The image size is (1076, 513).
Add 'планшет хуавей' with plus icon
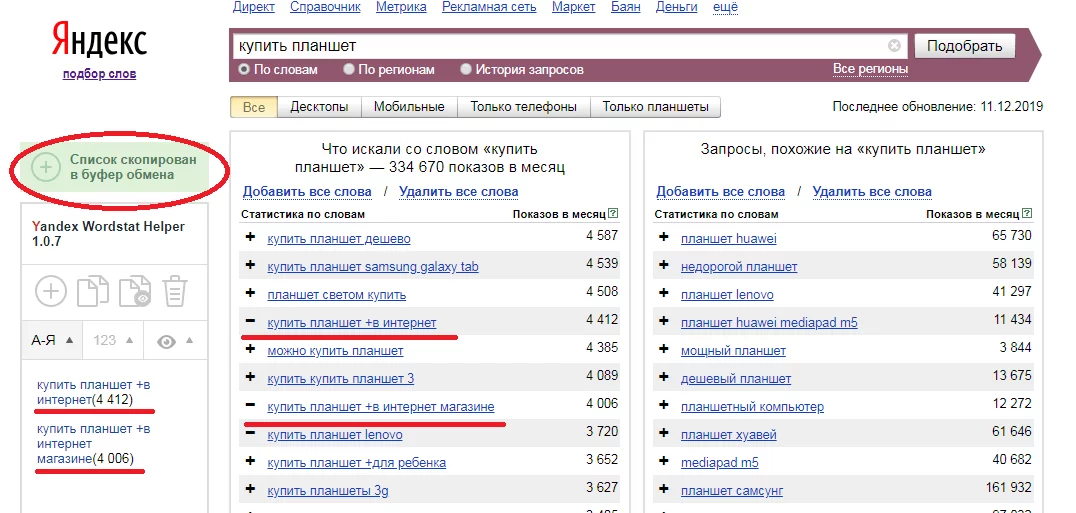pos(664,434)
